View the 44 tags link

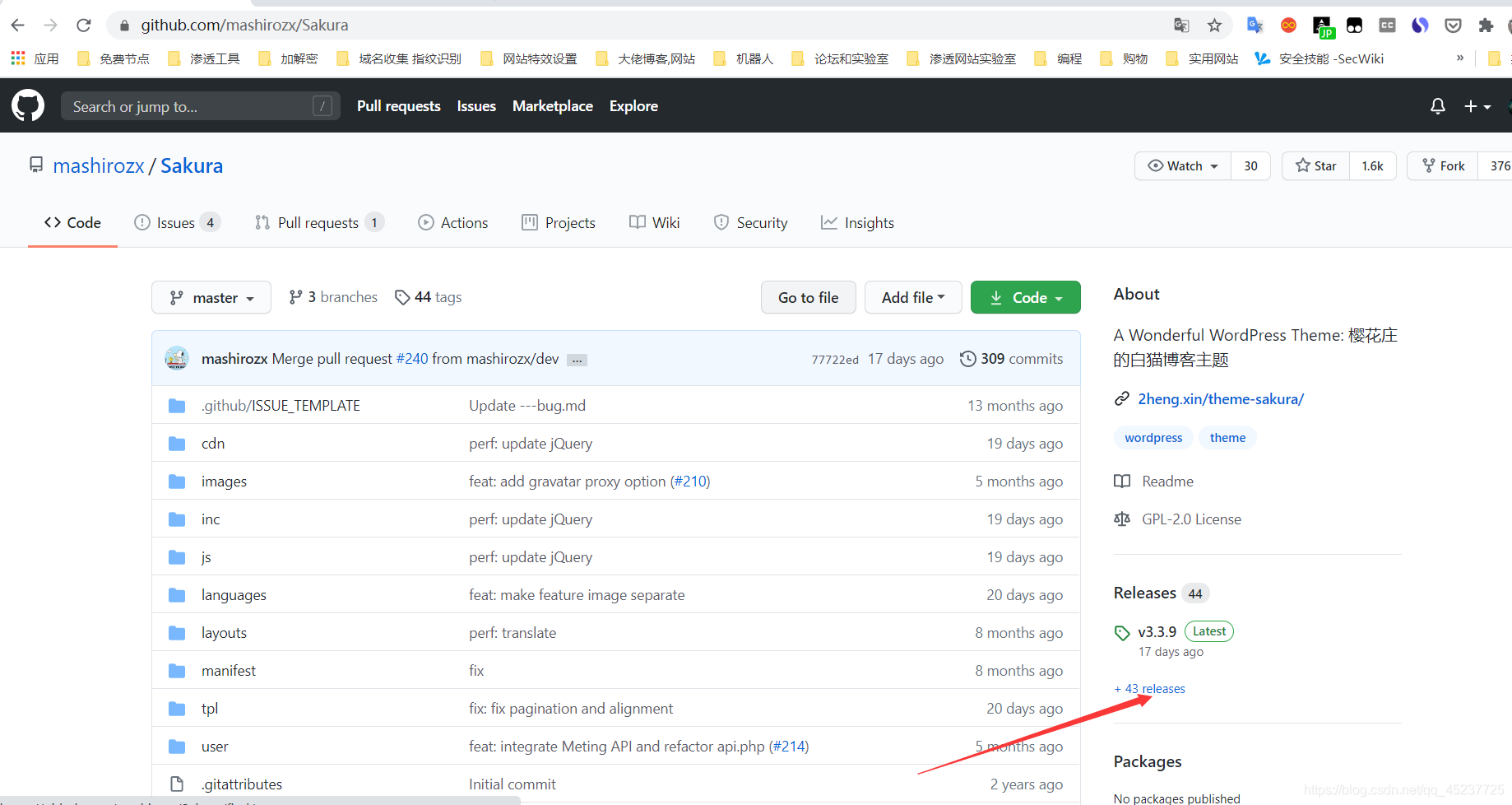click(428, 296)
